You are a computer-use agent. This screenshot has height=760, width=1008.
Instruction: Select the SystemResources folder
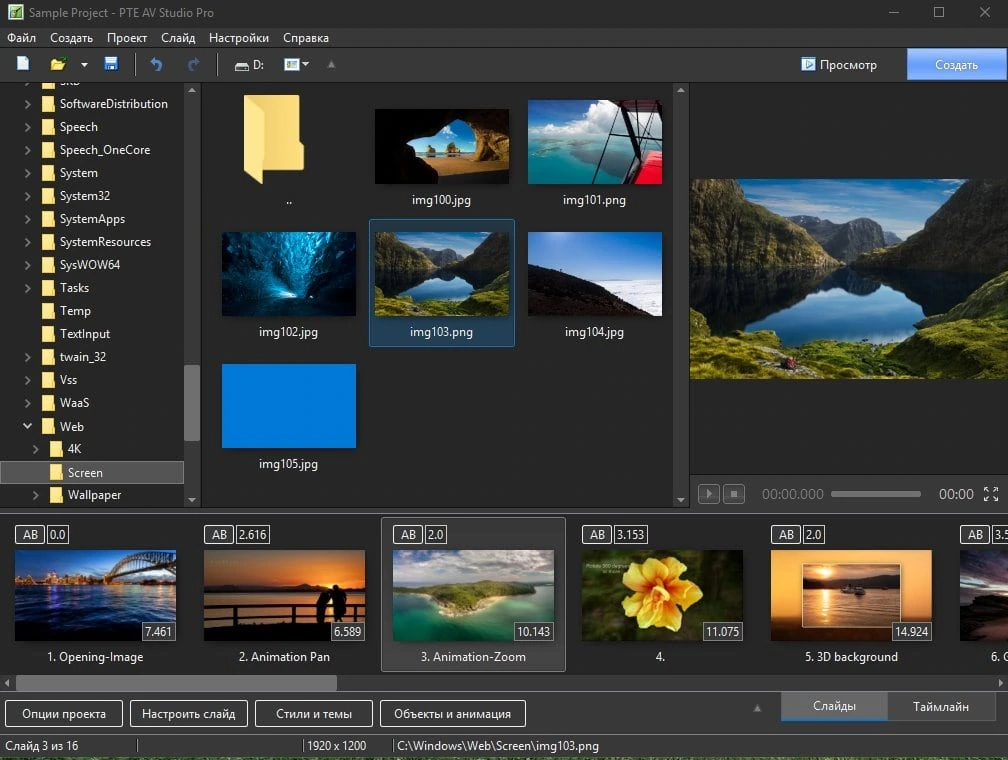pyautogui.click(x=105, y=242)
